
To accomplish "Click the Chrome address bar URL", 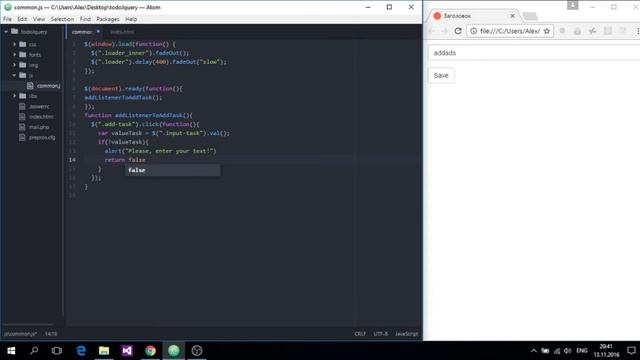I will pyautogui.click(x=510, y=31).
